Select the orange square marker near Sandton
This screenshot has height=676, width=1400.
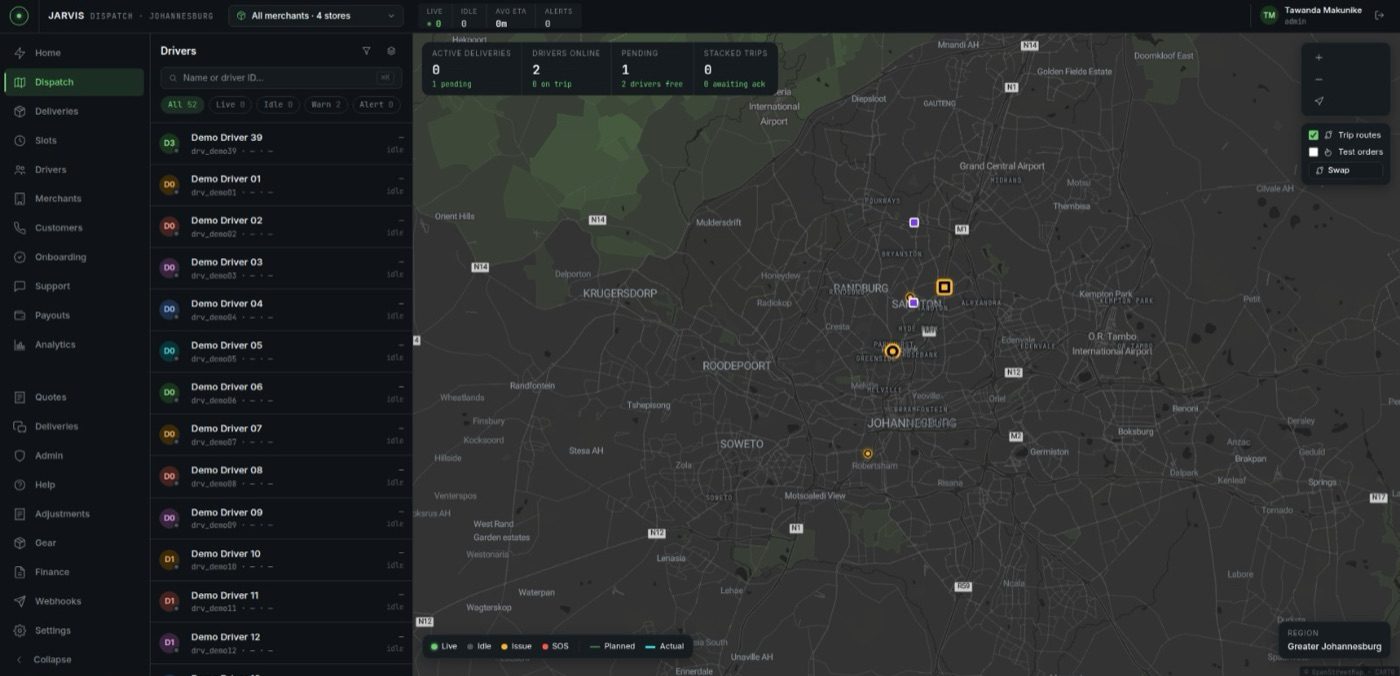coord(943,287)
